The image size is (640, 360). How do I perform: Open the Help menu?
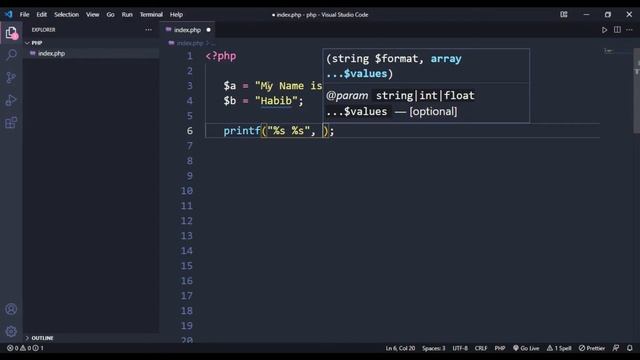[176, 14]
